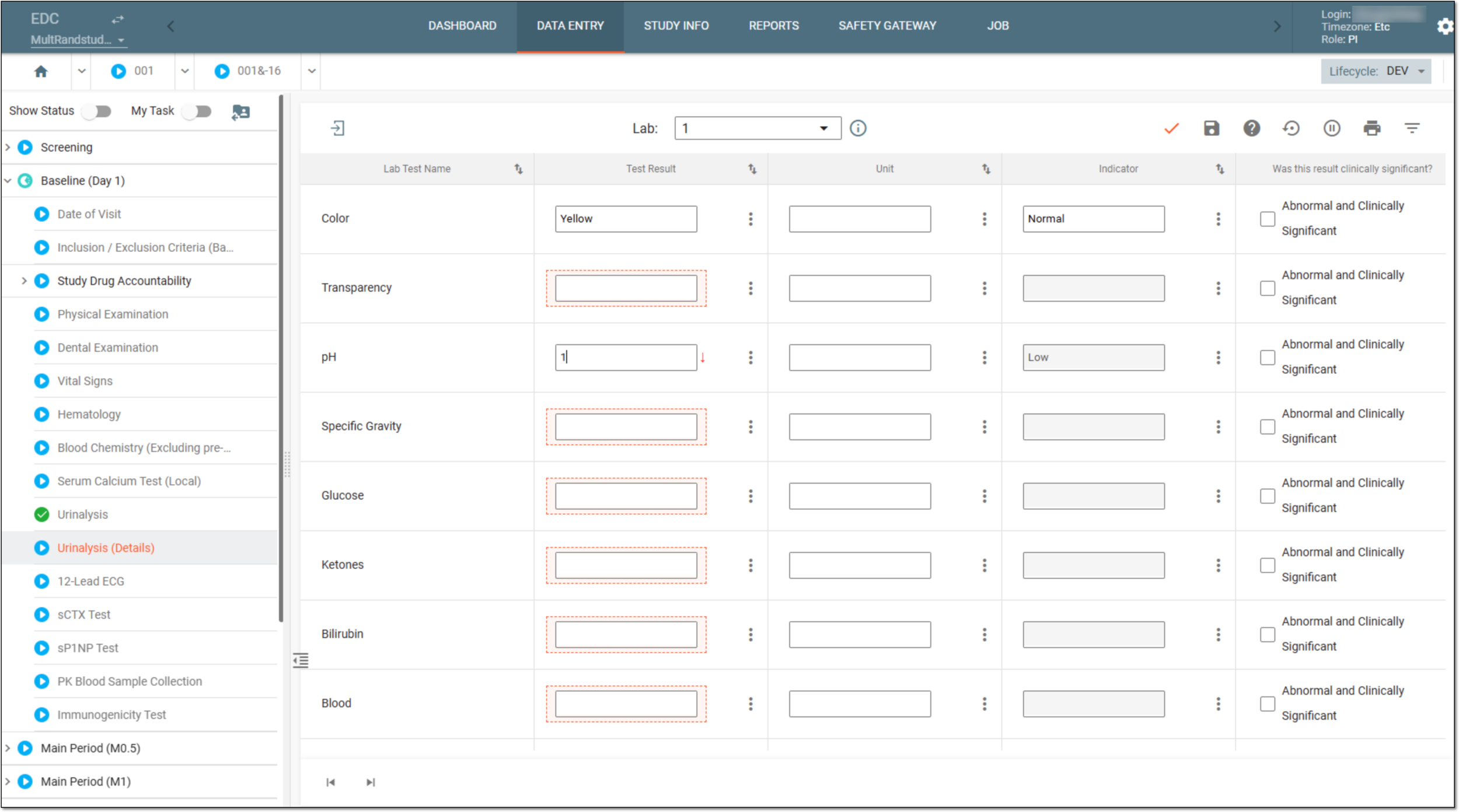Screen dimensions: 1459x812
Task: Expand Study Drug Accountability
Action: [24, 281]
